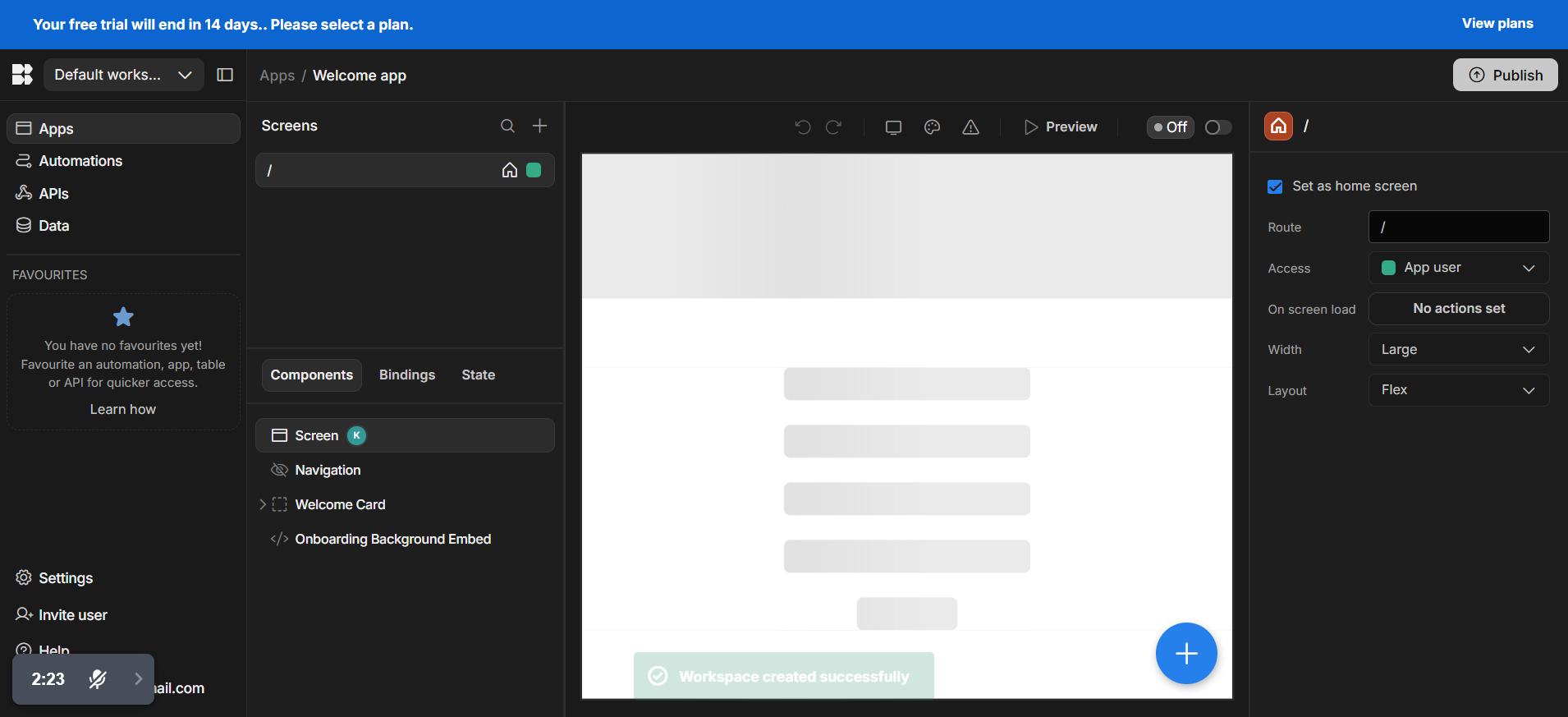Screen dimensions: 1568x717
Task: Open the Width Large dropdown
Action: (x=1458, y=350)
